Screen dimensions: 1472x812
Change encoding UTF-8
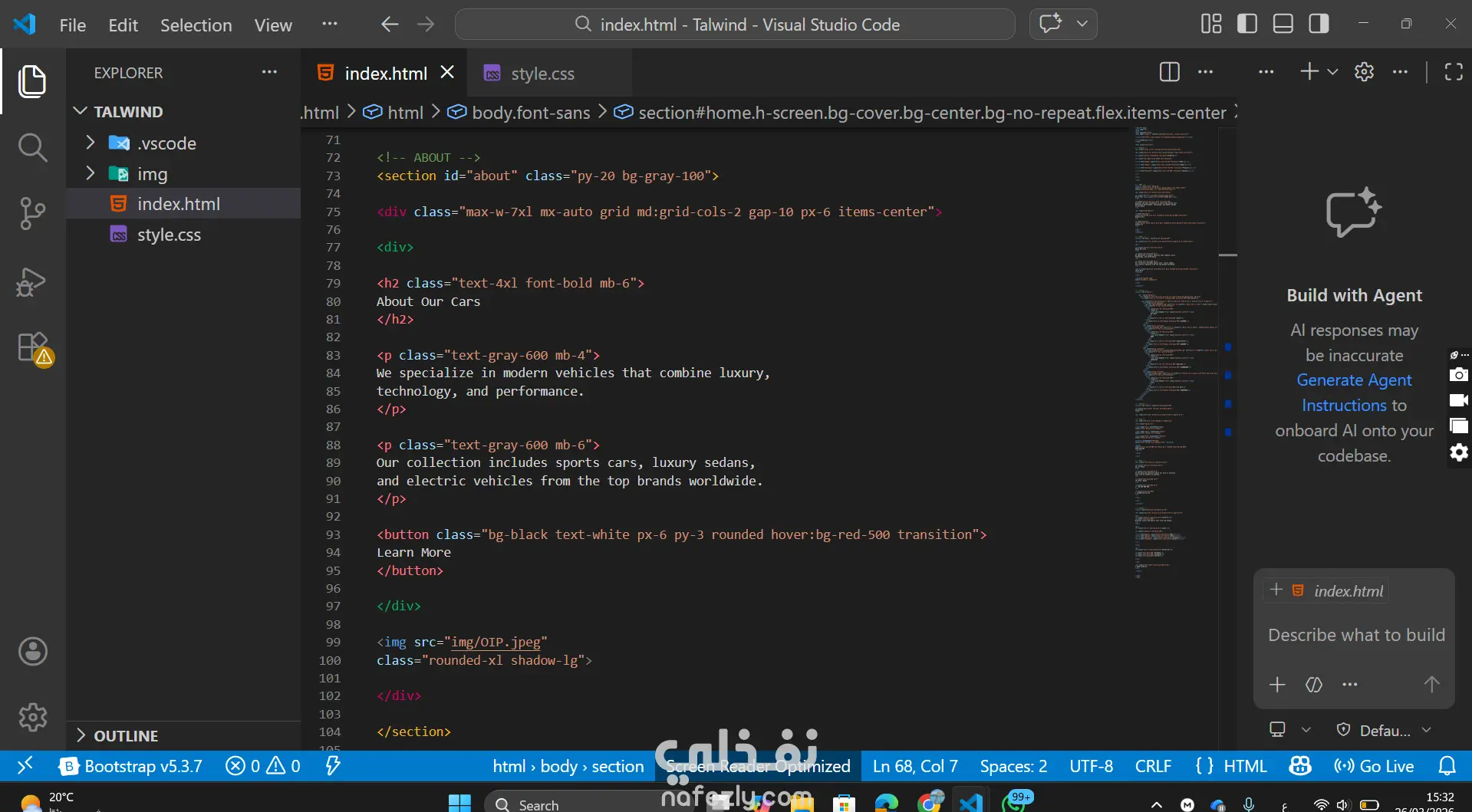point(1091,766)
